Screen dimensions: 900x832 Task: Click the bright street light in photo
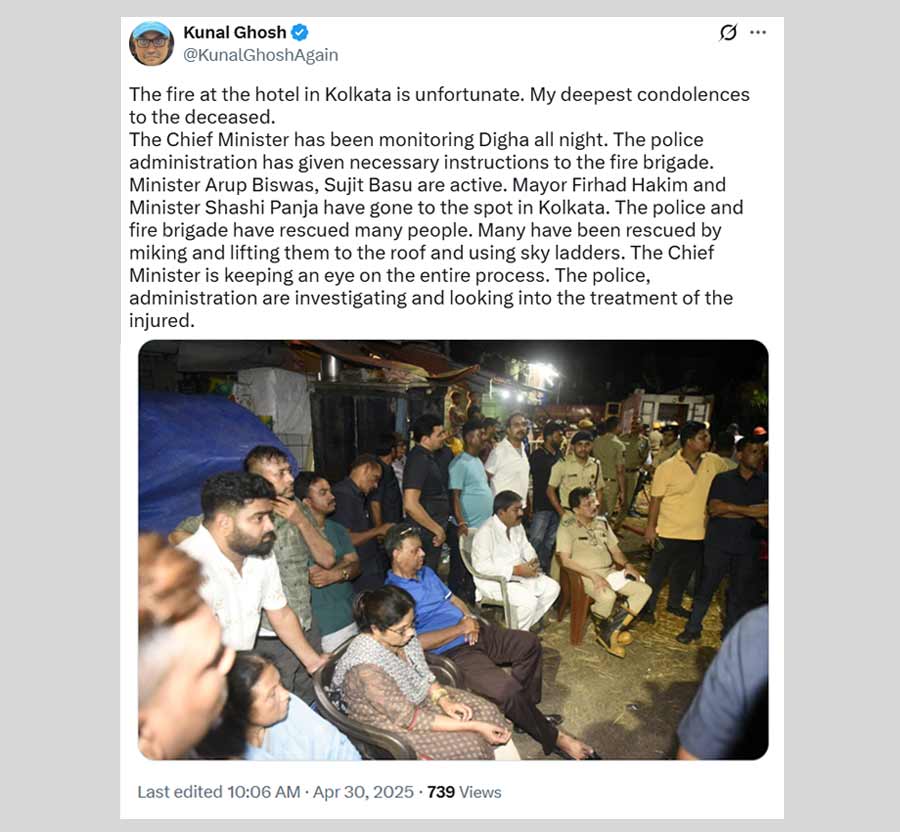[x=542, y=373]
